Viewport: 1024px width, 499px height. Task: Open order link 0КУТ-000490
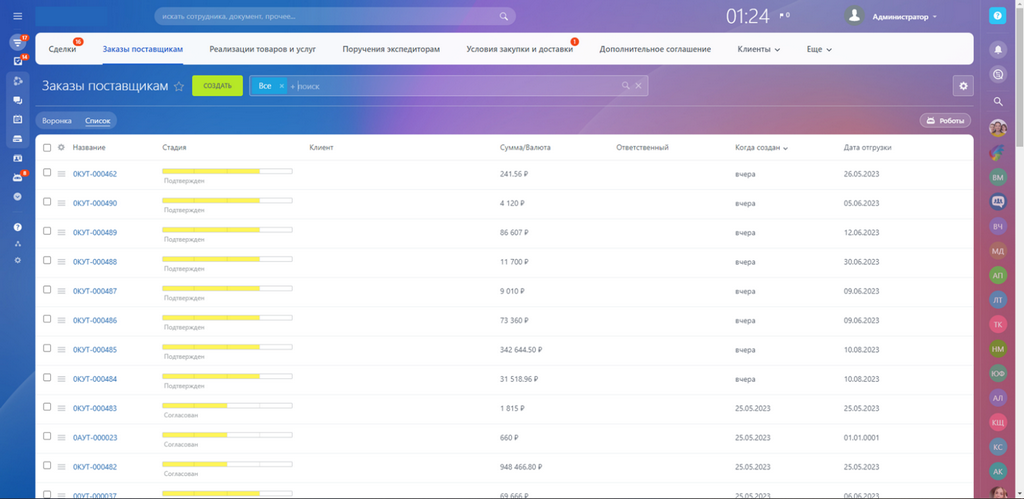pos(95,203)
